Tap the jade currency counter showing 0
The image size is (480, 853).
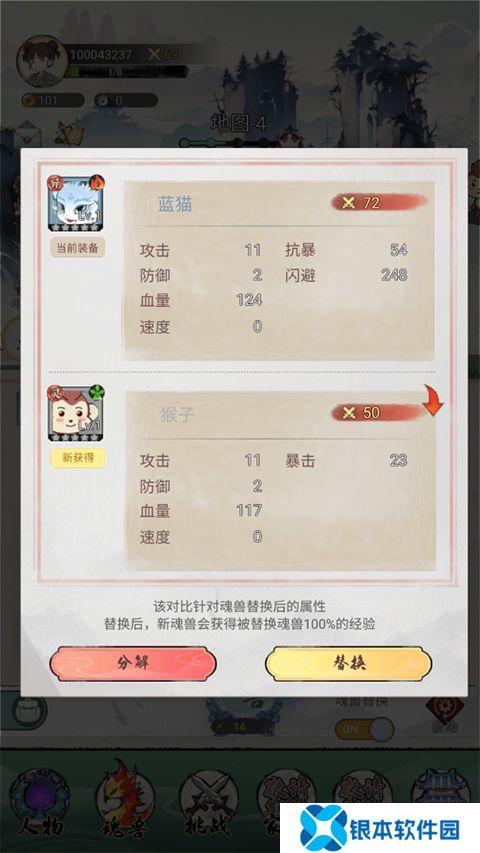pos(126,101)
